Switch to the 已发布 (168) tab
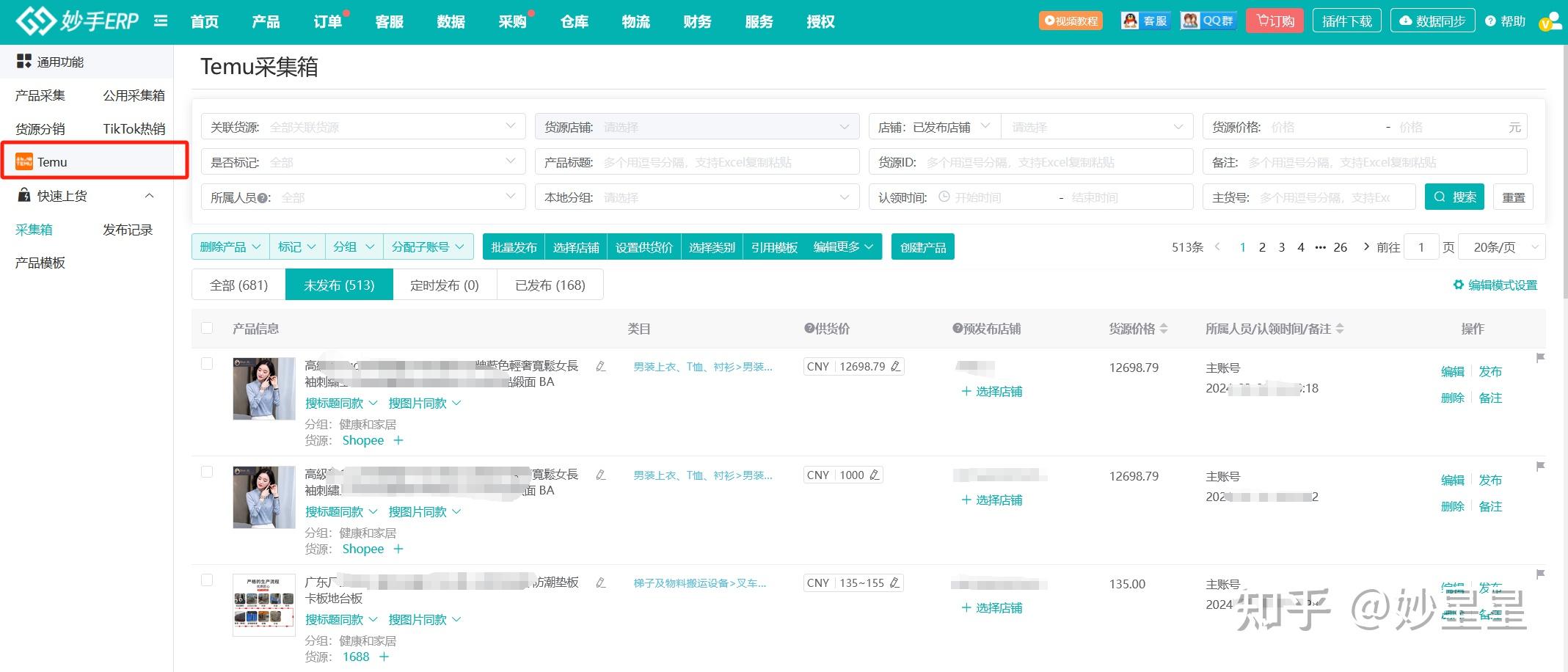The width and height of the screenshot is (1568, 672). point(550,285)
